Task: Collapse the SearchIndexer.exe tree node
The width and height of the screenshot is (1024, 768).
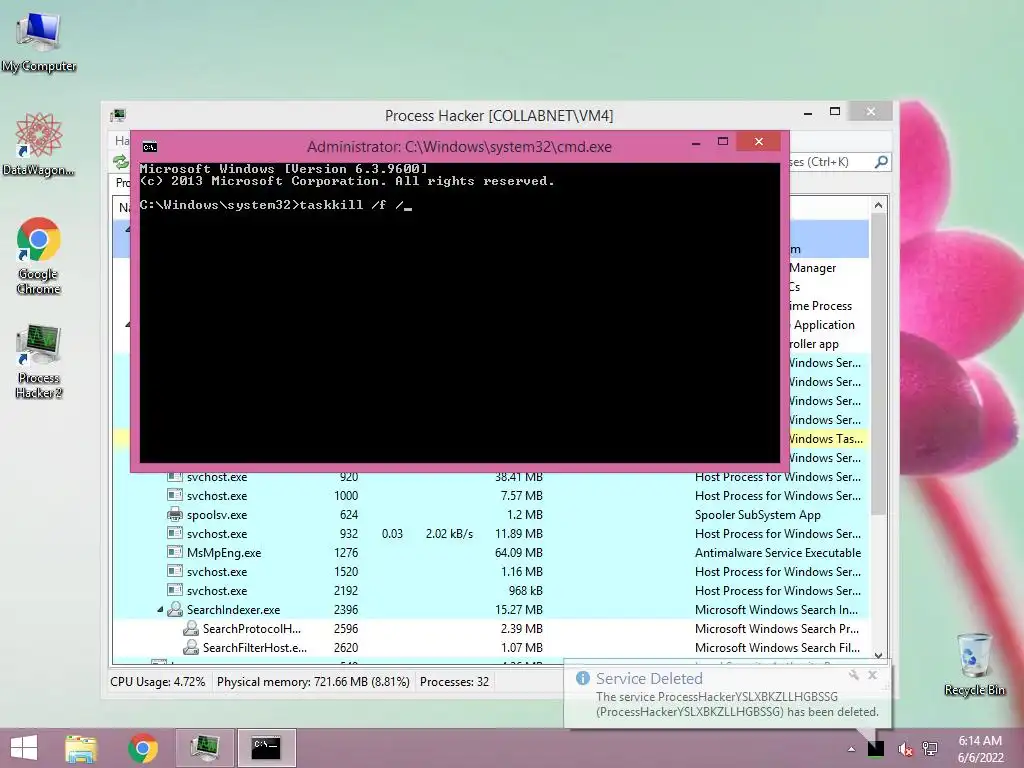Action: pos(159,609)
